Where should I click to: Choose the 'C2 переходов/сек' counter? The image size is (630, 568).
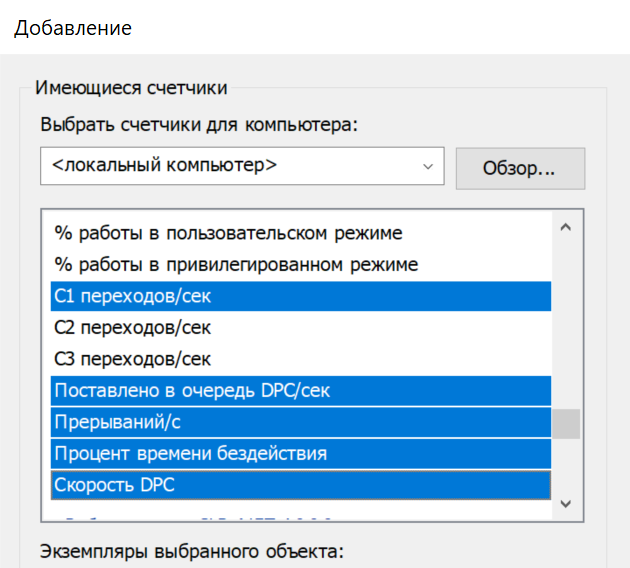click(x=132, y=327)
